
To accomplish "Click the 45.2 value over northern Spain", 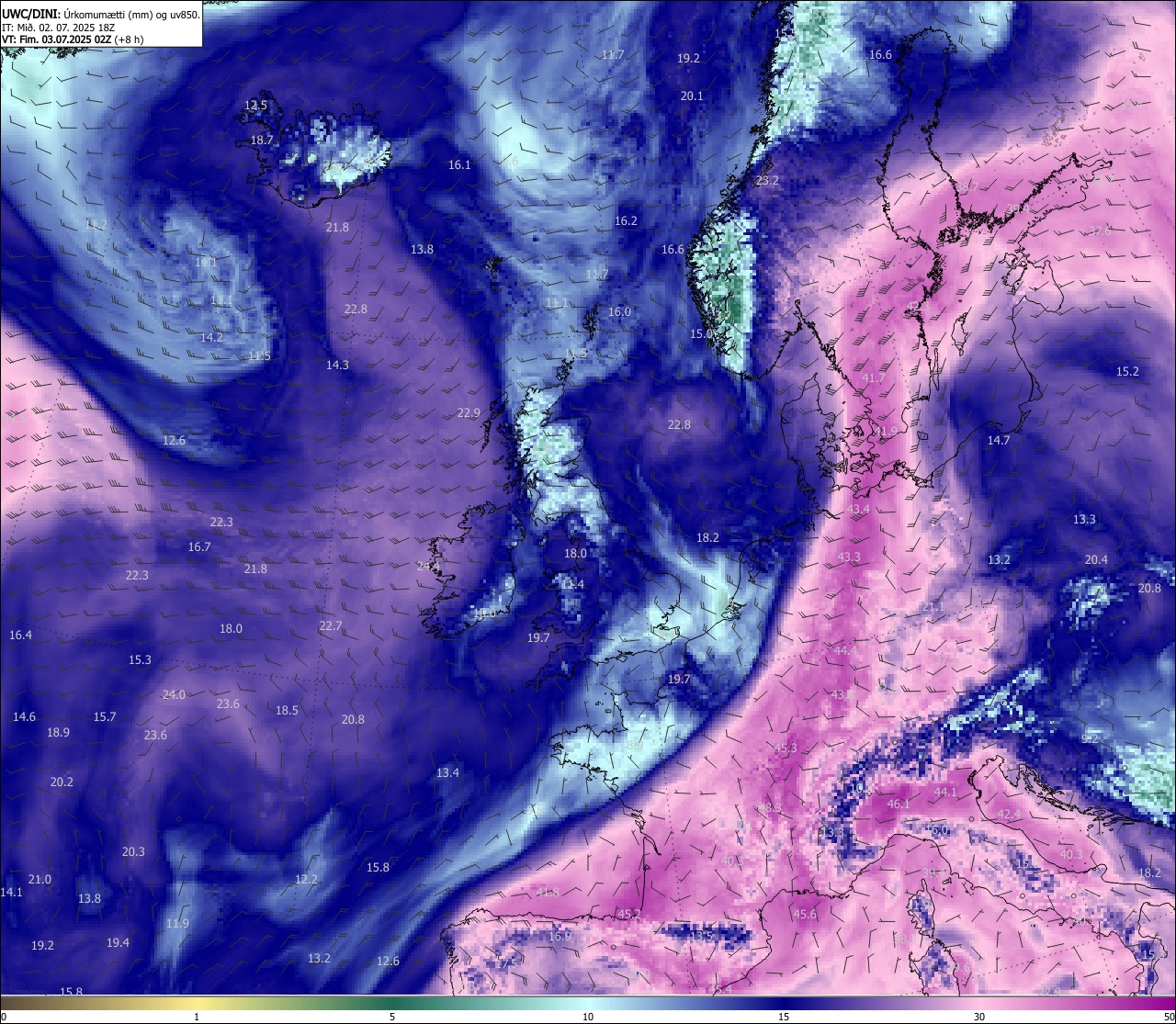I will [628, 915].
